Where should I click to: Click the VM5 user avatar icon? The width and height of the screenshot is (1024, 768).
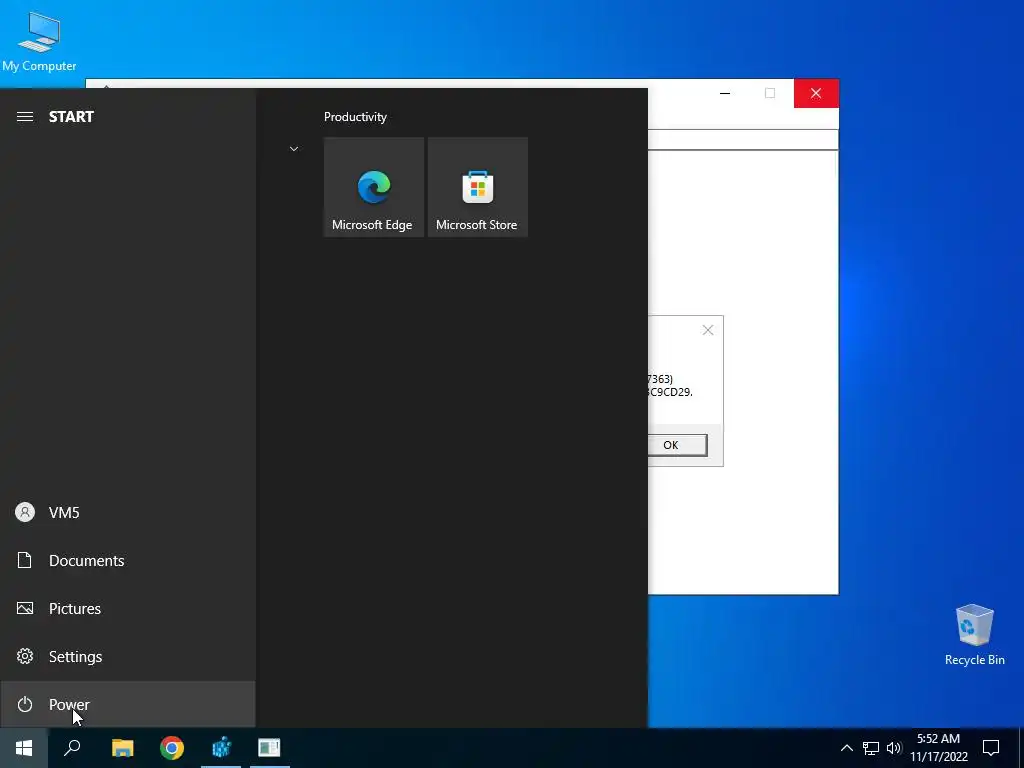tap(25, 512)
